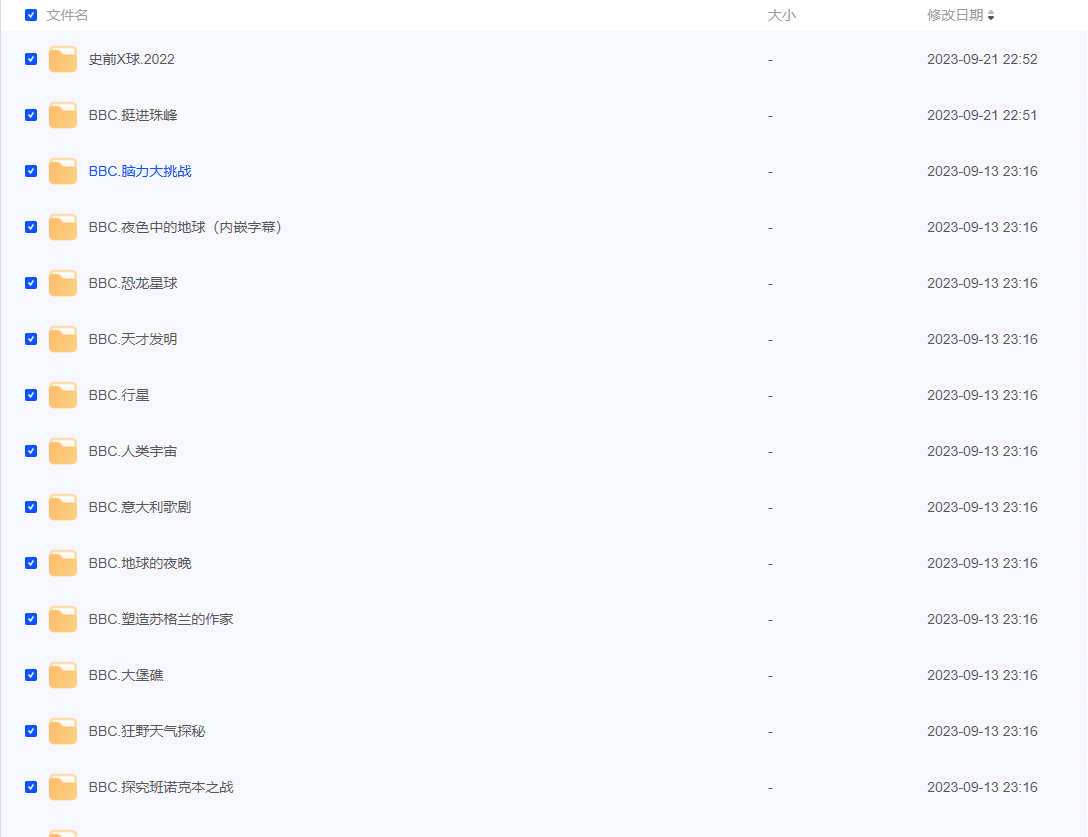This screenshot has height=837, width=1088.
Task: Click the partially visible folder at list bottom
Action: click(x=63, y=832)
